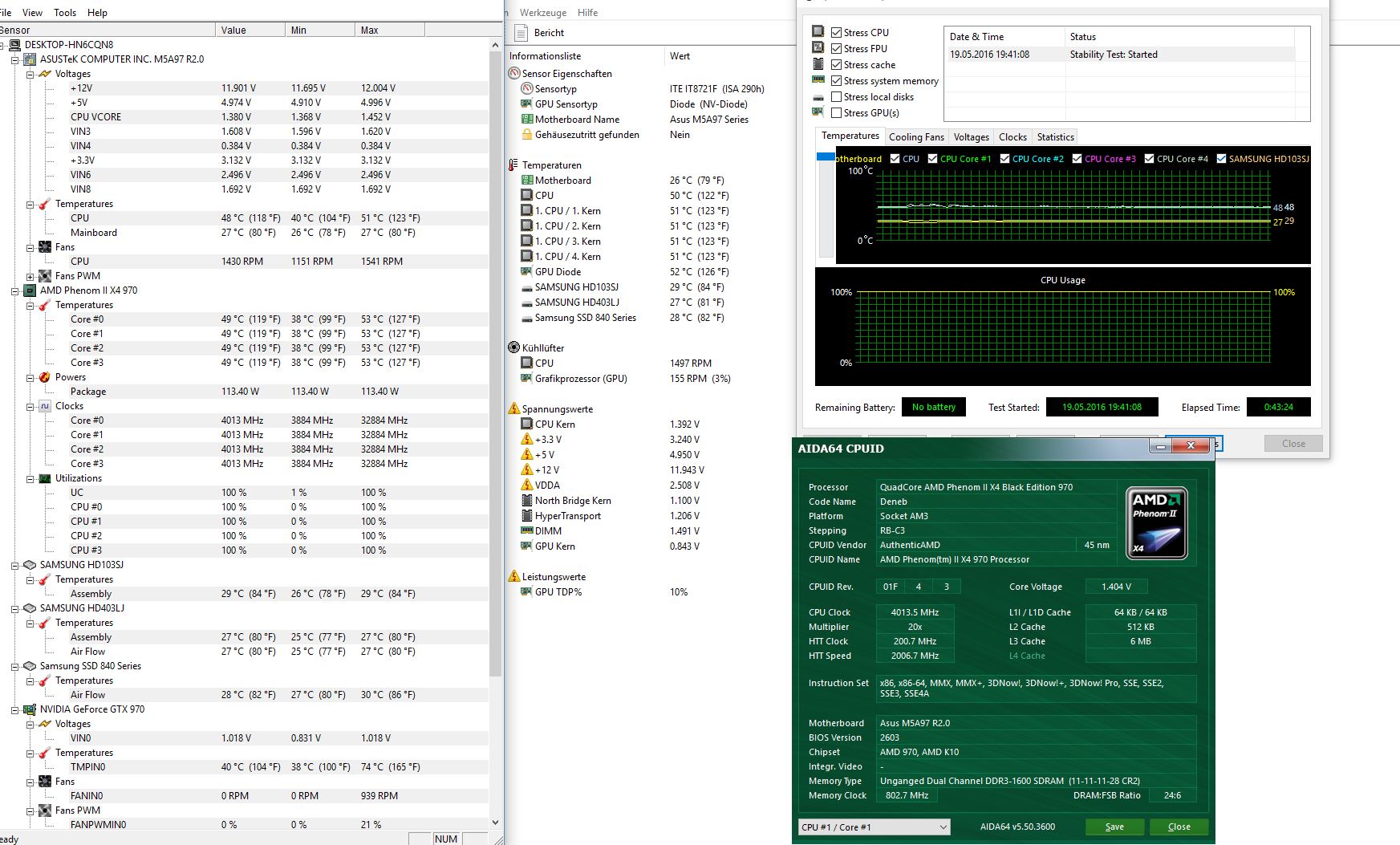Click the Fans icon under ASUSTeK M5A97
The height and width of the screenshot is (845, 1400).
(45, 247)
